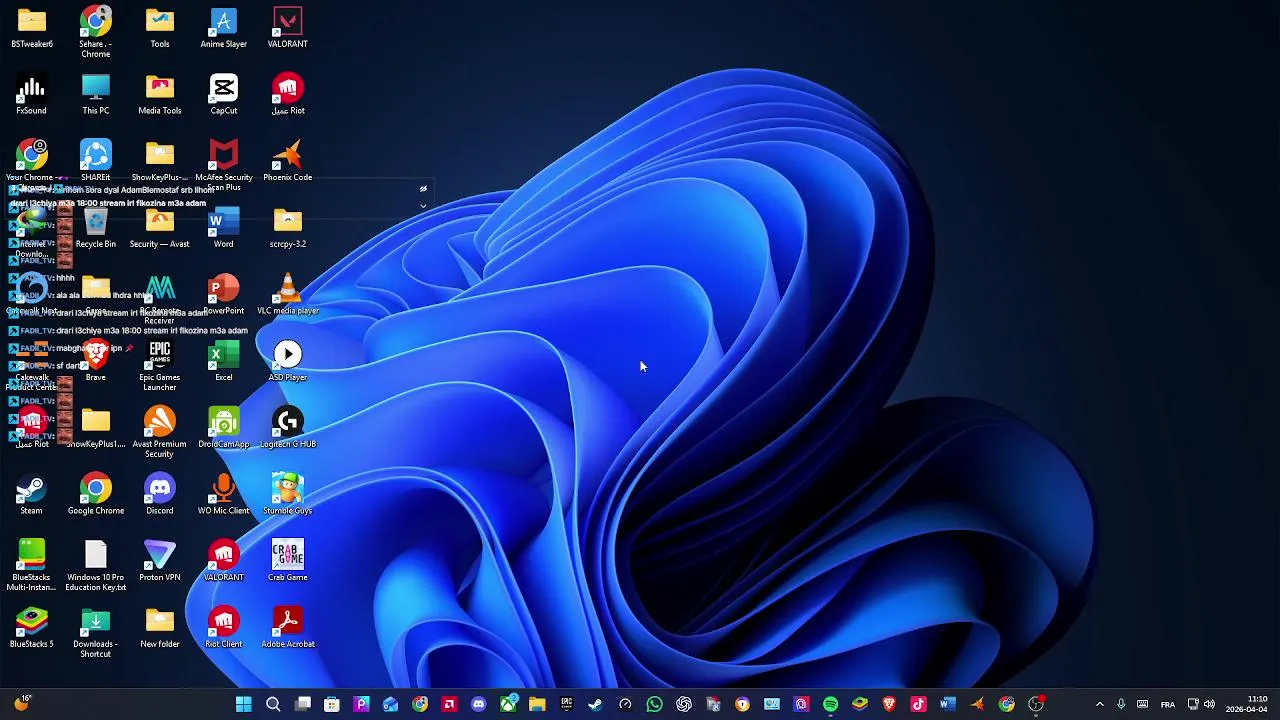Viewport: 1280px width, 720px height.
Task: Select the Recycle Bin icon
Action: [96, 229]
